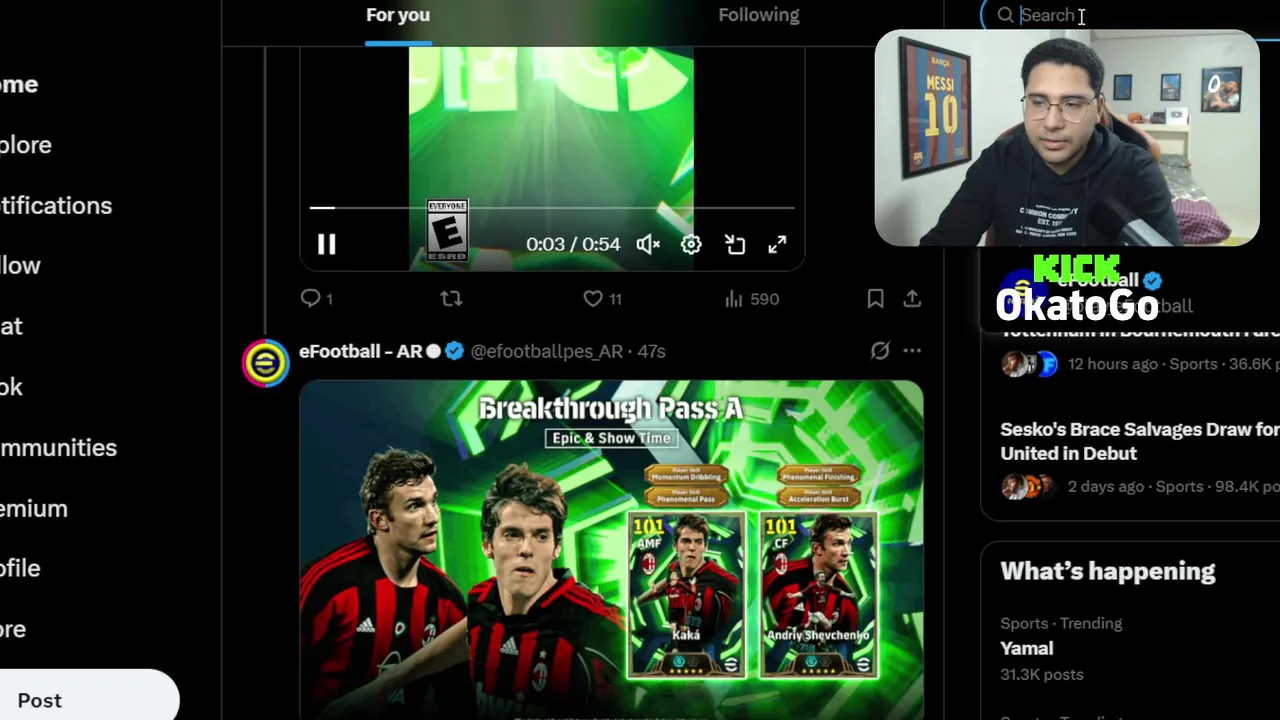Toggle picture-in-picture mode icon

click(735, 245)
